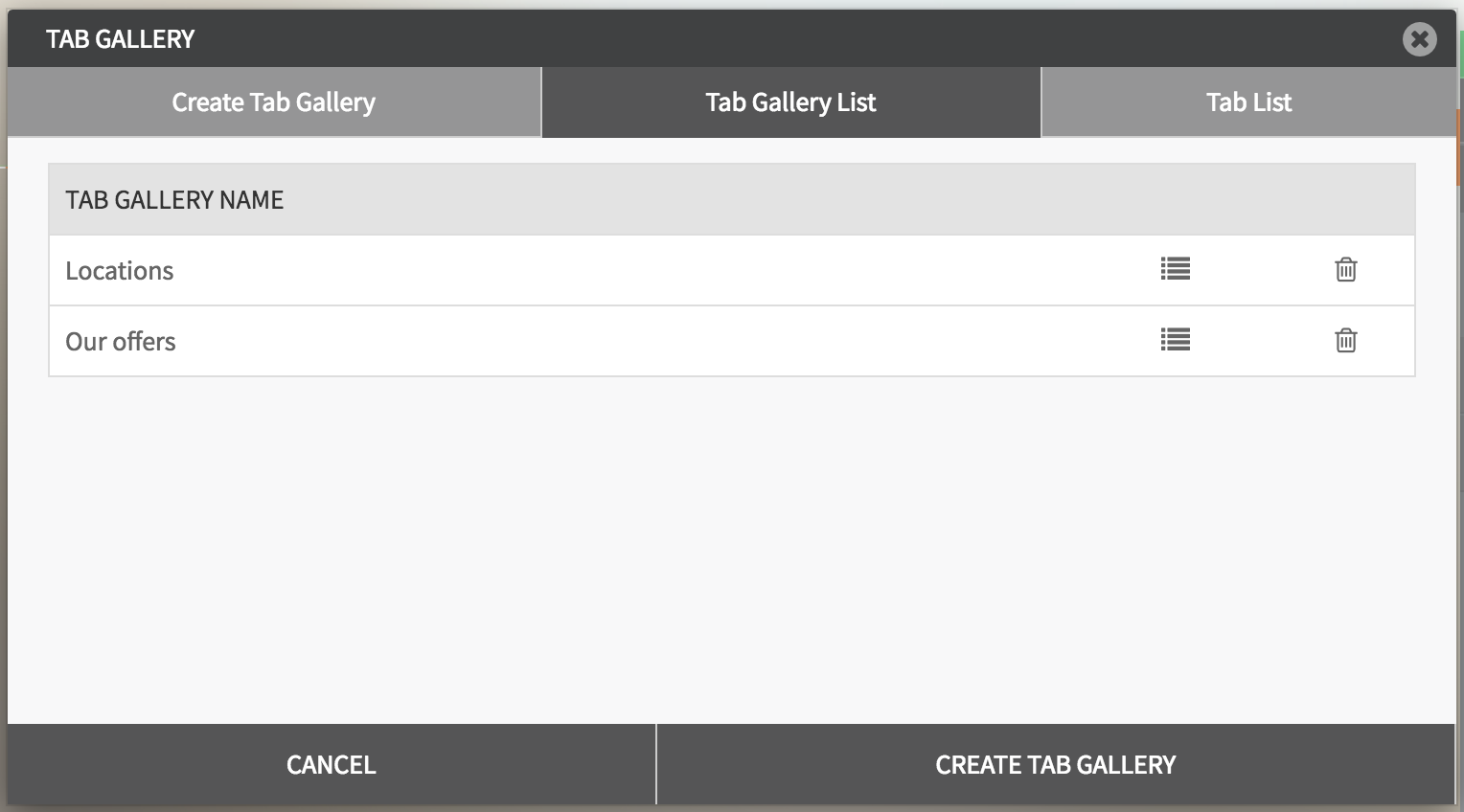
Task: Click the empty area below the gallery table
Action: coord(731,546)
